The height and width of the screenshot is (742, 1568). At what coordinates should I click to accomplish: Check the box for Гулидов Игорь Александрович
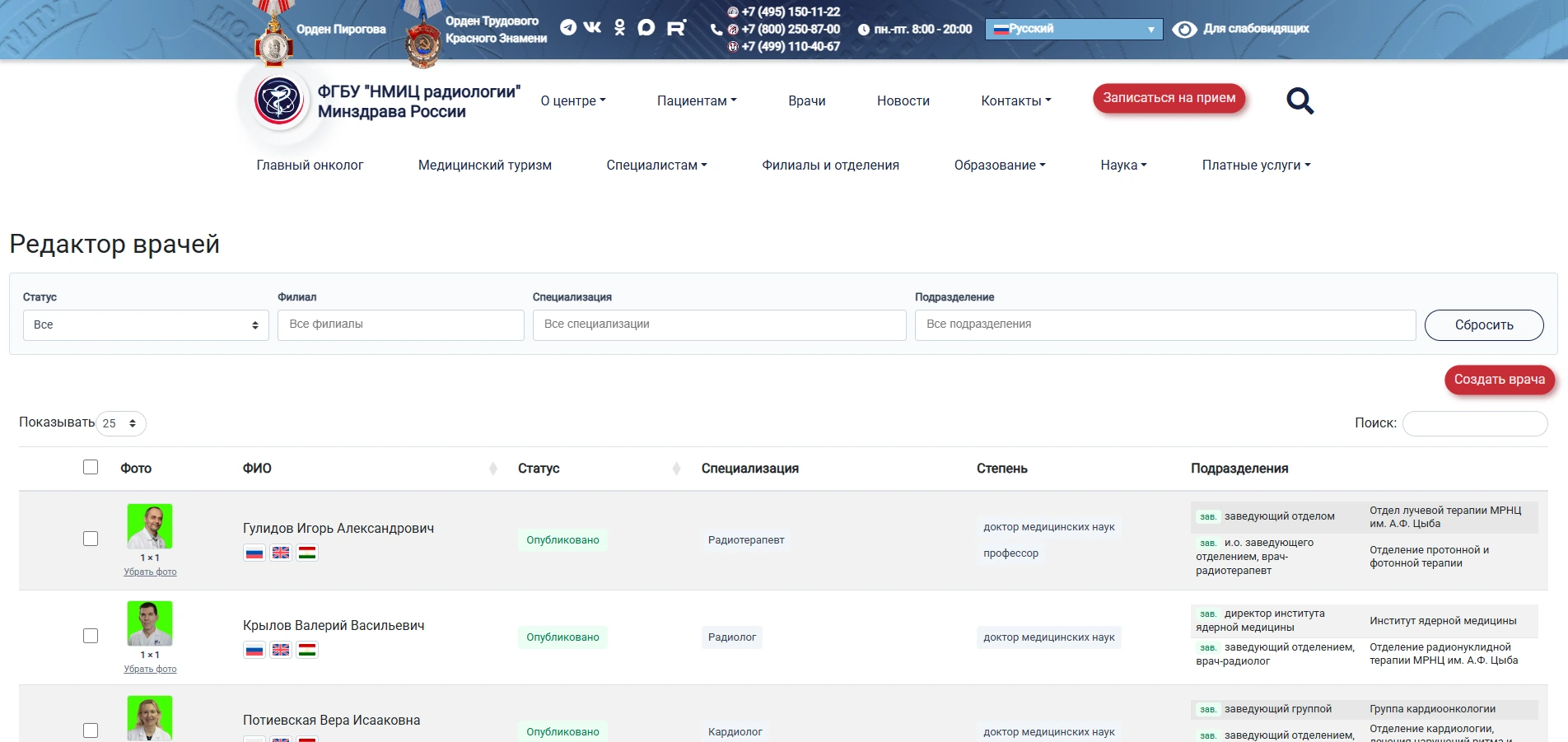(x=91, y=539)
